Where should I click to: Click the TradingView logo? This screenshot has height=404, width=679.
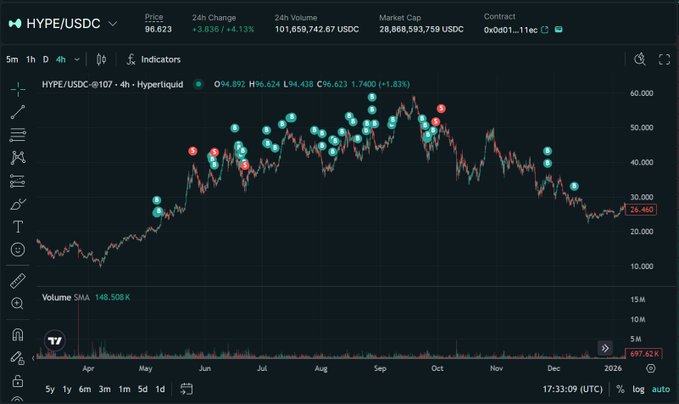tap(55, 341)
